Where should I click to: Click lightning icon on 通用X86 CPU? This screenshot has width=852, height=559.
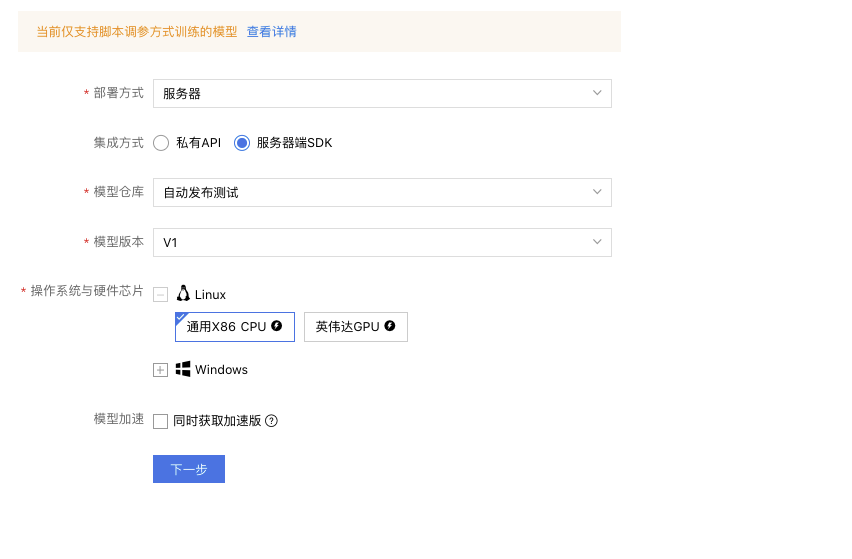(x=277, y=325)
